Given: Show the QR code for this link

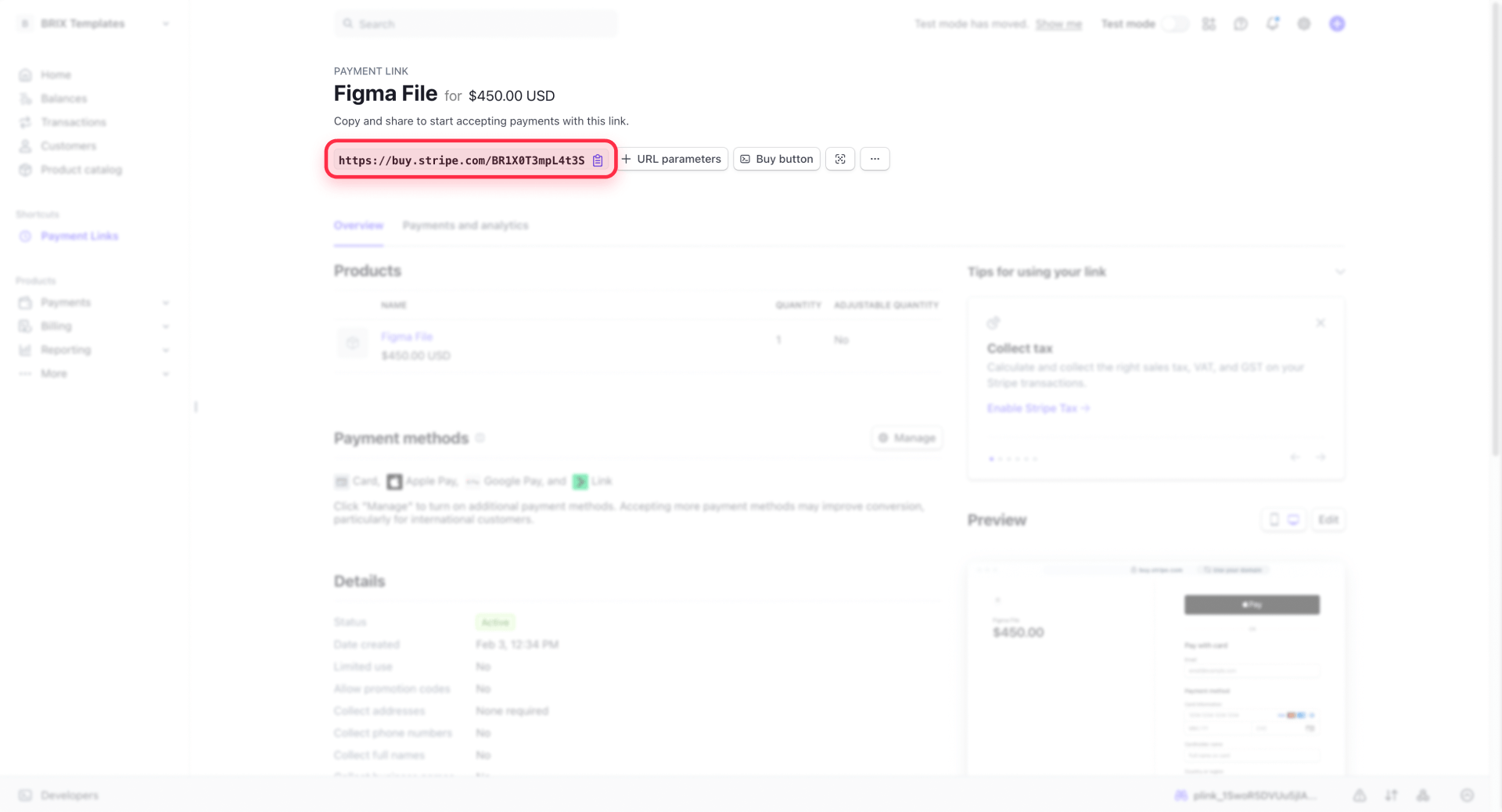Looking at the screenshot, I should (840, 159).
